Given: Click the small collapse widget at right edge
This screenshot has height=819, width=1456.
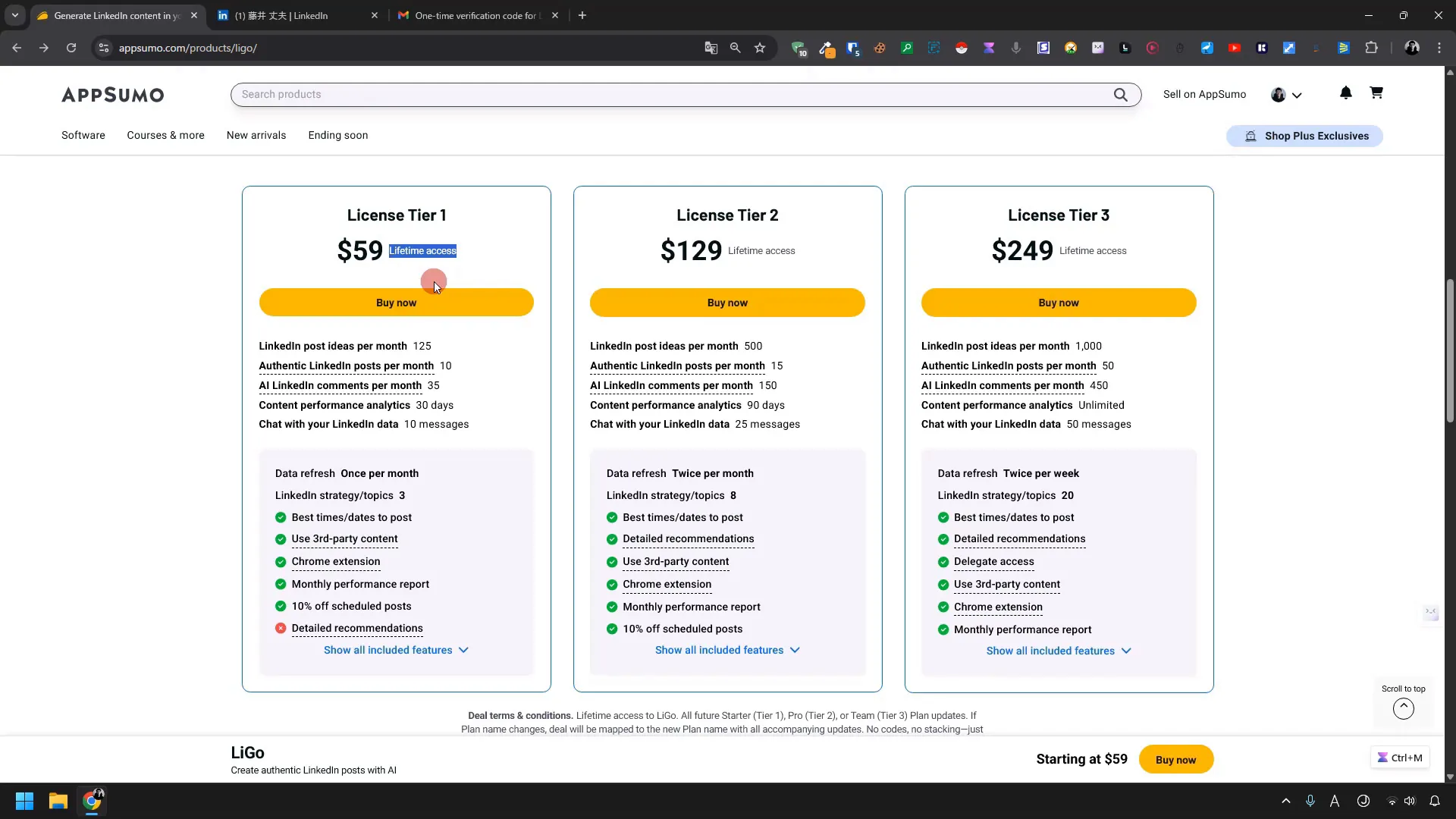Looking at the screenshot, I should [1431, 612].
